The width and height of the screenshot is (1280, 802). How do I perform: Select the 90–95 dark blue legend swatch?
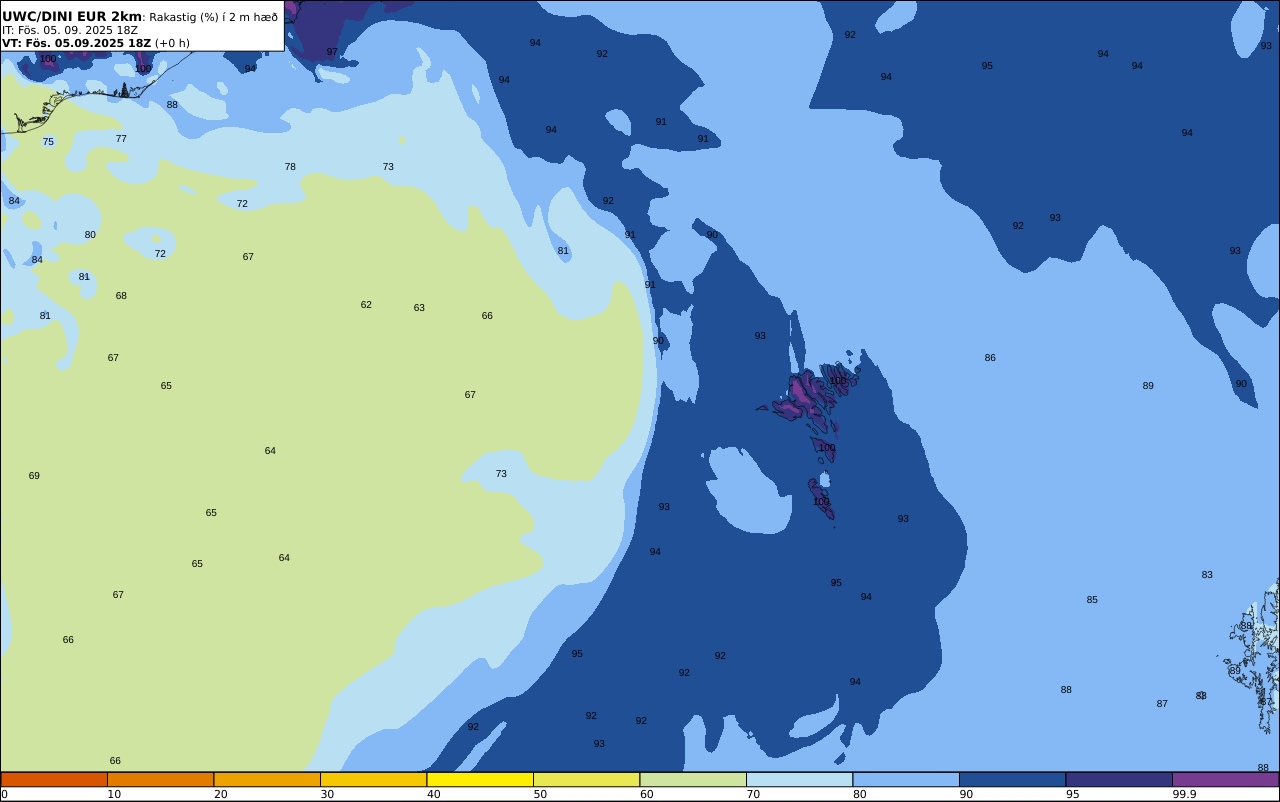point(1012,779)
